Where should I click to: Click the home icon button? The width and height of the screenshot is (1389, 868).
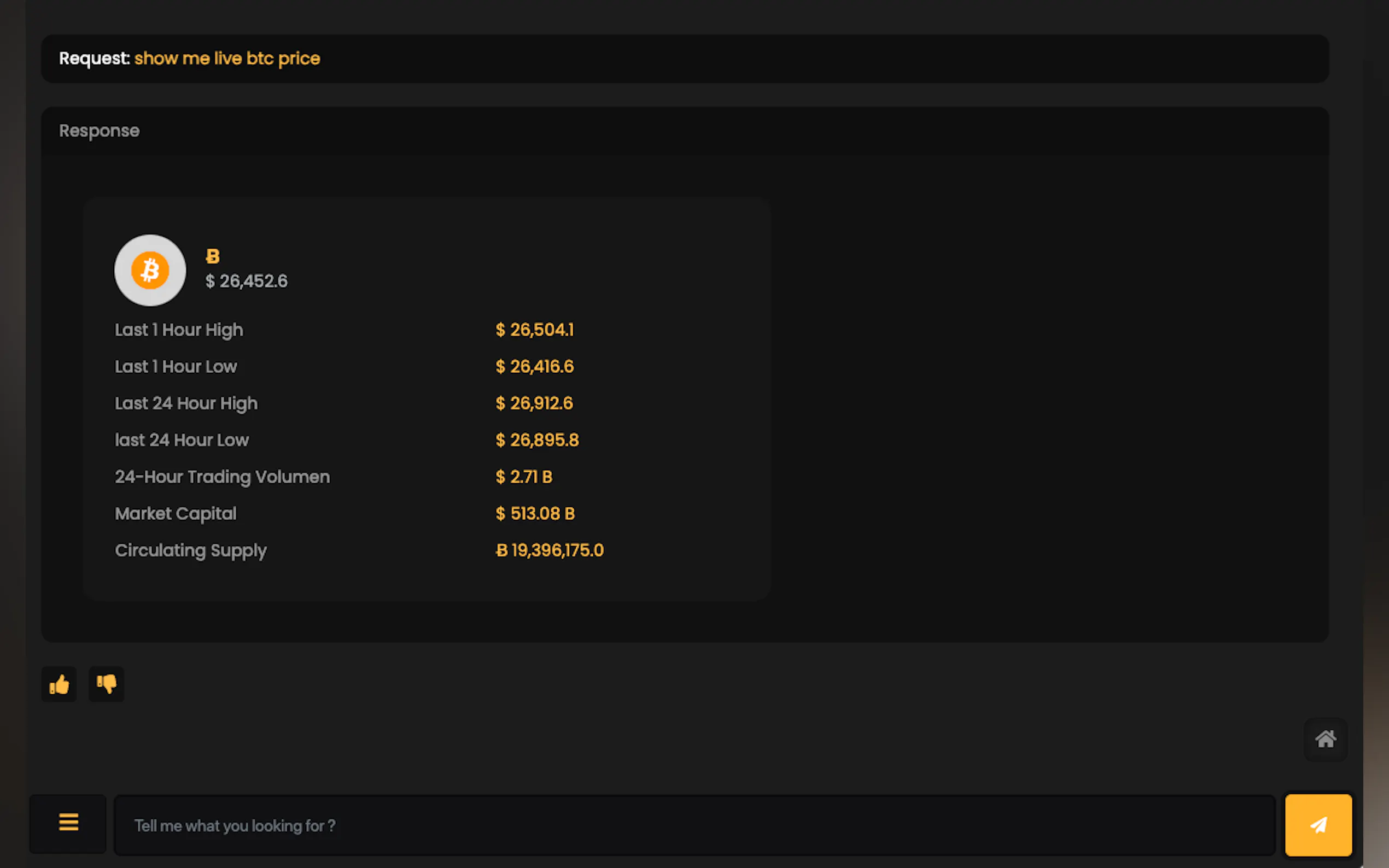tap(1325, 739)
